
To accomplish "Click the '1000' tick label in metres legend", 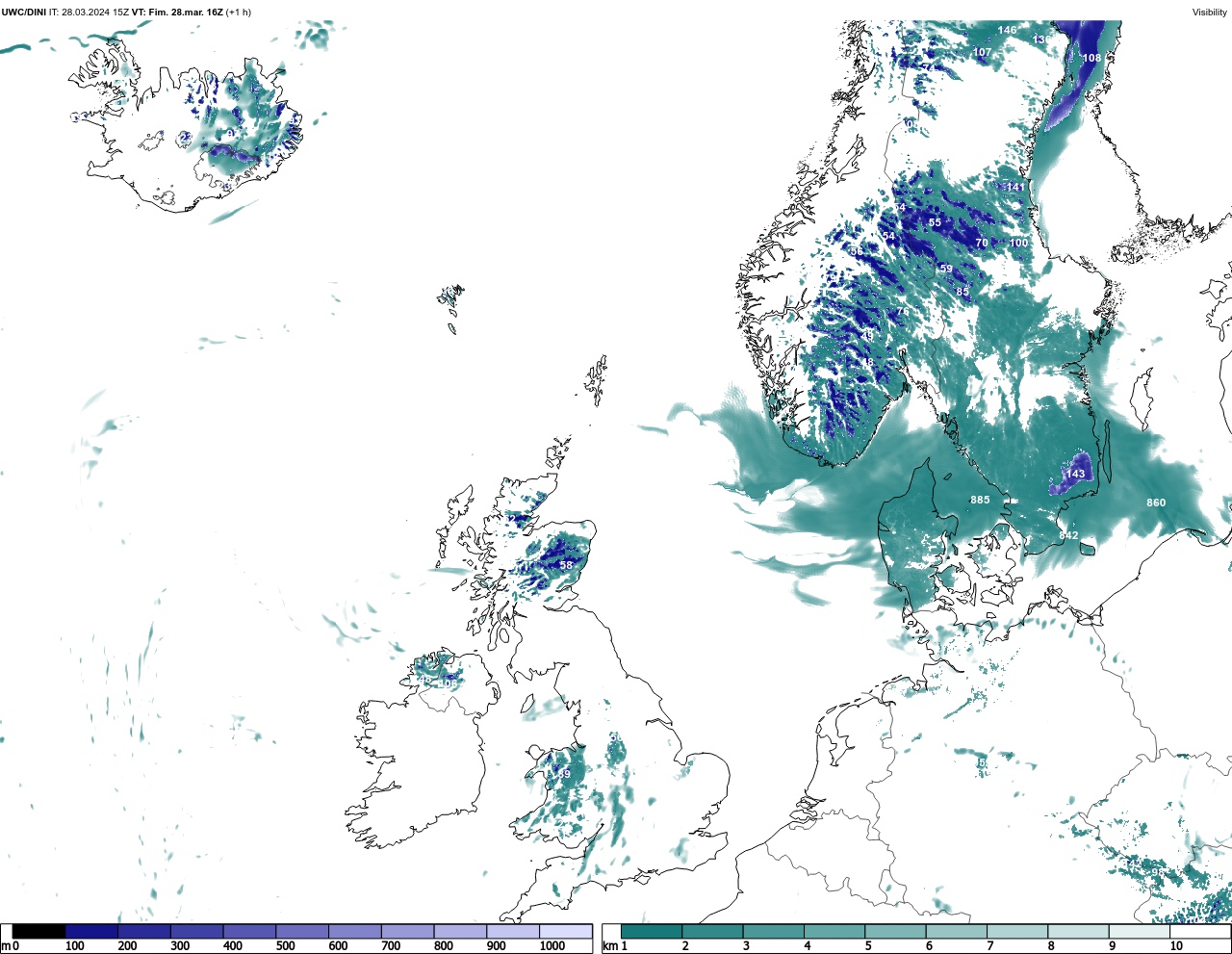I will click(x=552, y=946).
